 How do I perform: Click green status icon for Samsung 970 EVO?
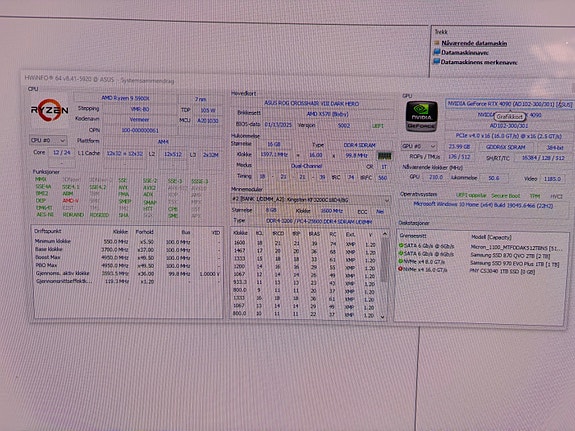[401, 262]
